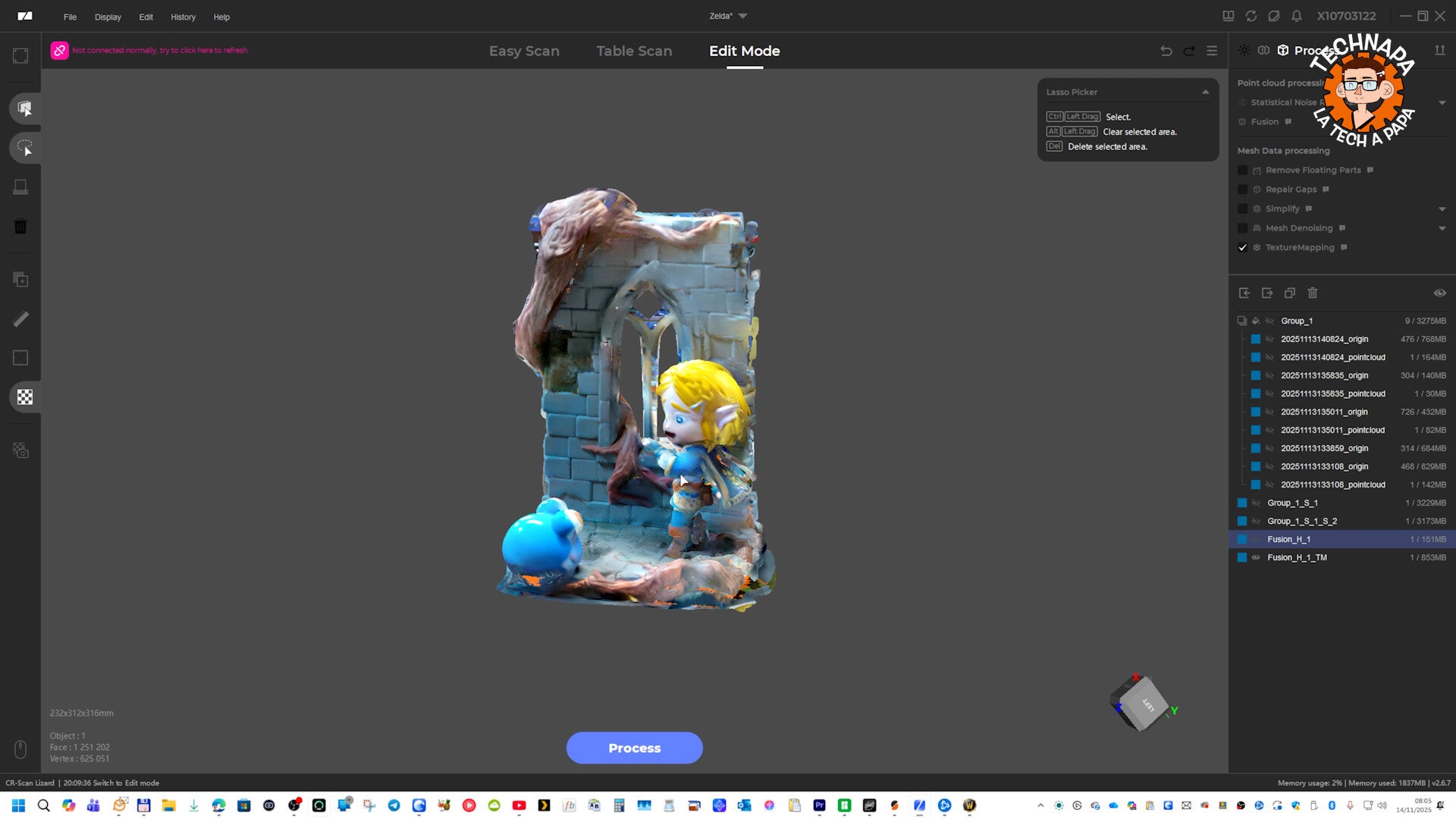The image size is (1456, 819).
Task: Open the History menu
Action: 183,17
